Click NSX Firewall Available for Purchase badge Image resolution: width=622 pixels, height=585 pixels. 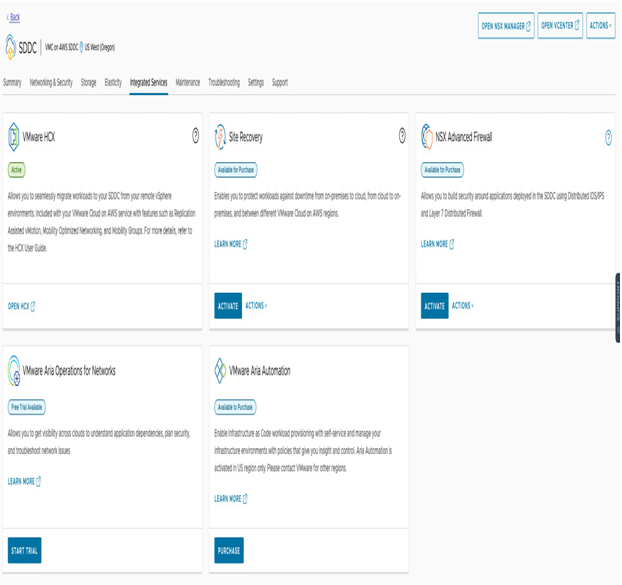pyautogui.click(x=442, y=170)
